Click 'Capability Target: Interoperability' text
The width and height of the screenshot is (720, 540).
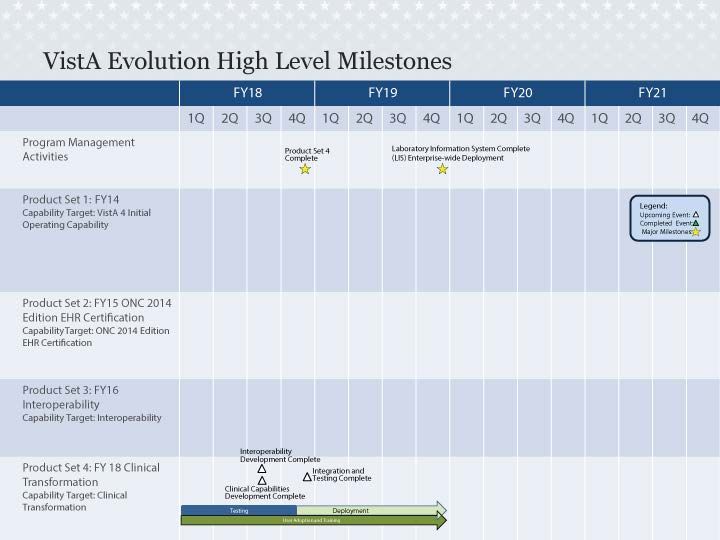click(92, 418)
